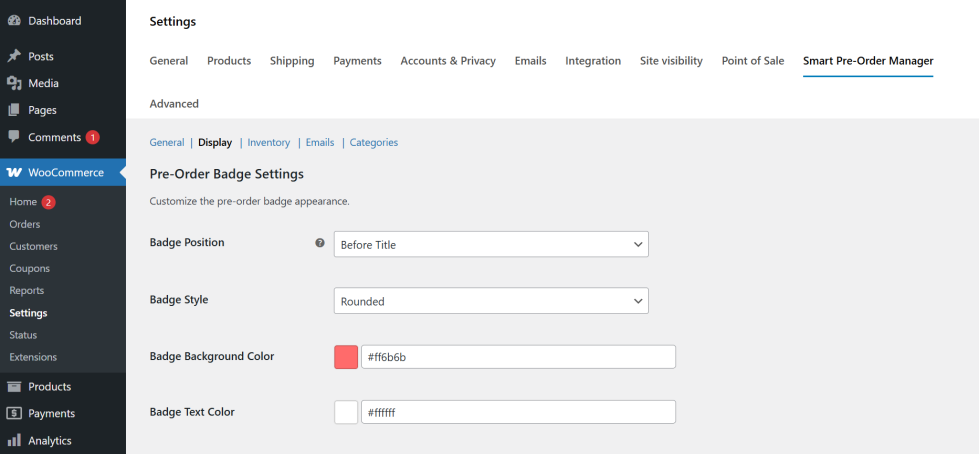Image resolution: width=979 pixels, height=454 pixels.
Task: Go to the Inventory sub-section link
Action: coord(269,143)
